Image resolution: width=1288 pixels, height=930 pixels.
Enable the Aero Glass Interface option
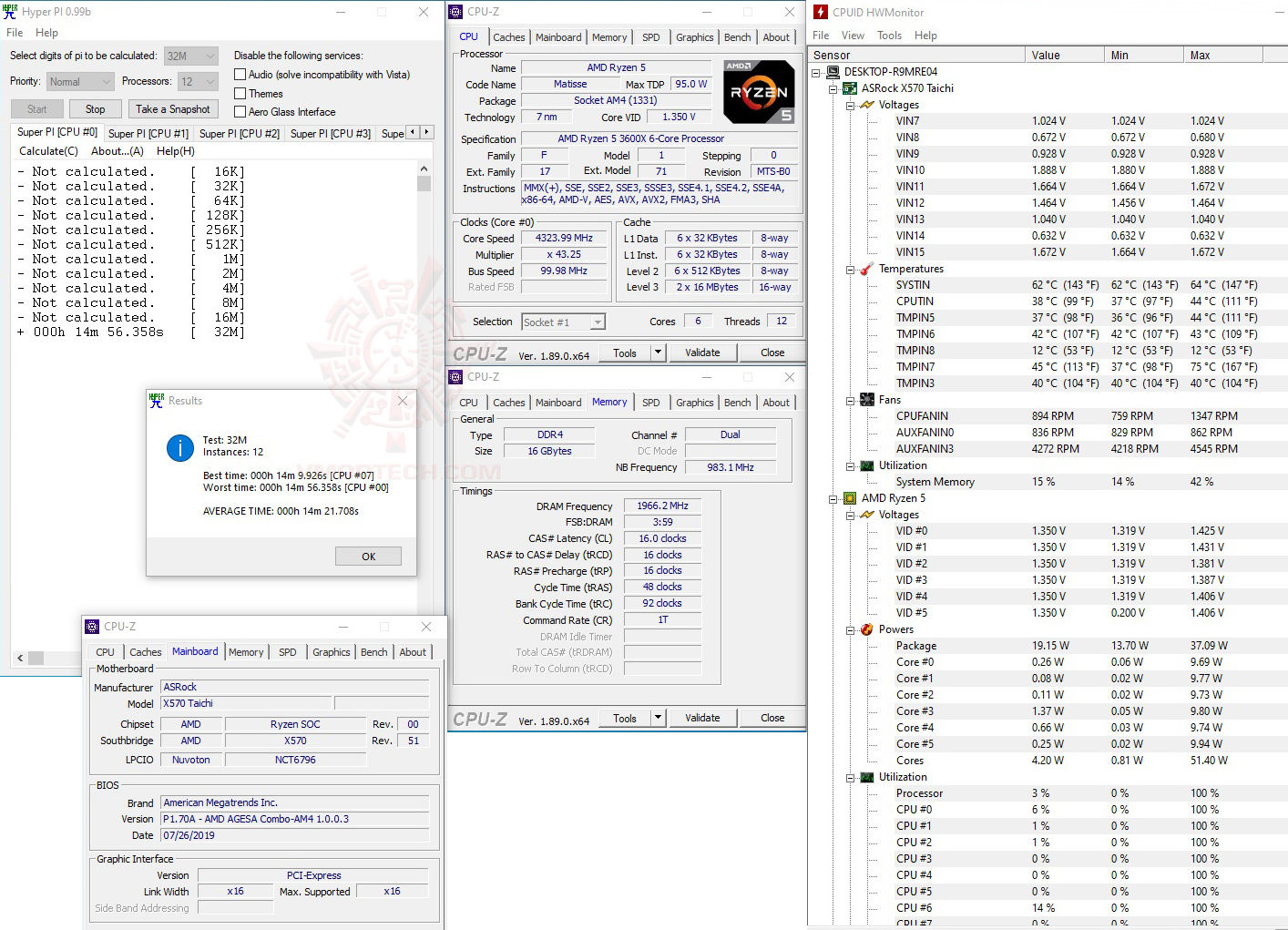pos(240,111)
